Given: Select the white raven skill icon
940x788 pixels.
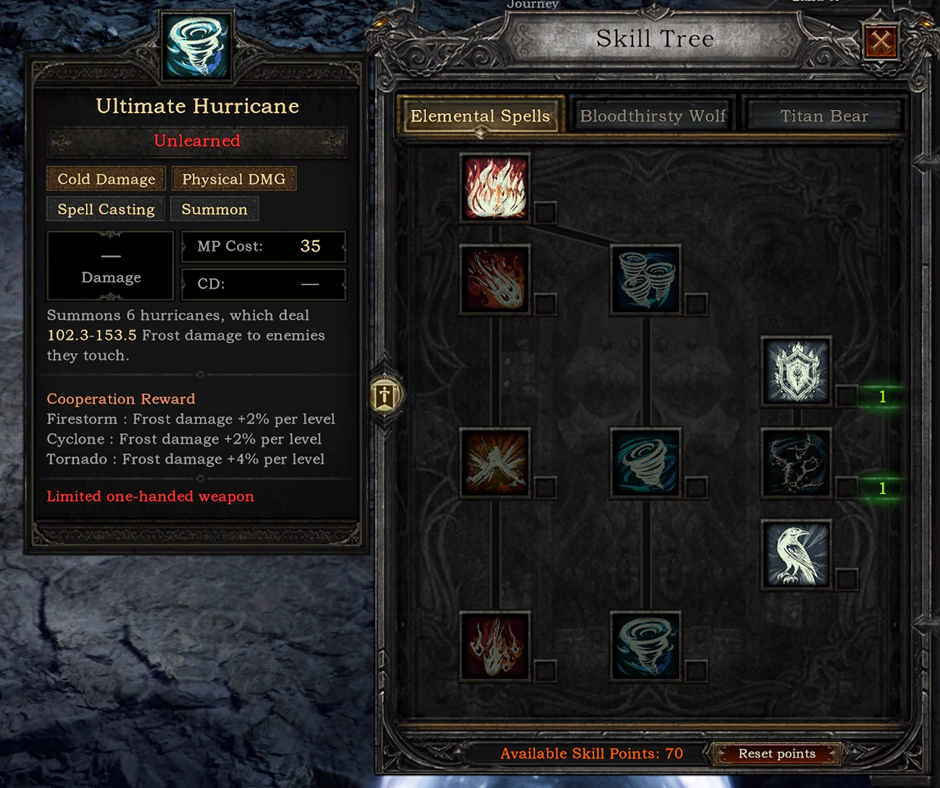Looking at the screenshot, I should click(796, 555).
